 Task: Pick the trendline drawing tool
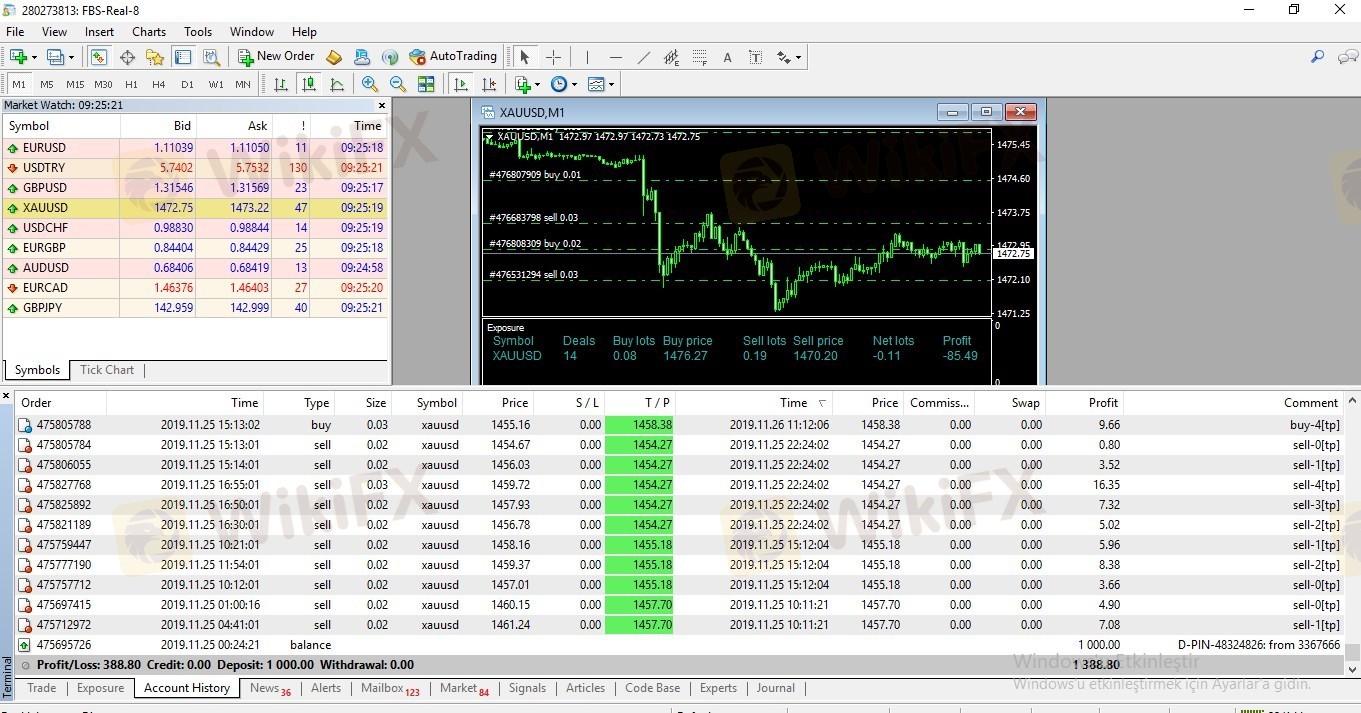(x=643, y=57)
